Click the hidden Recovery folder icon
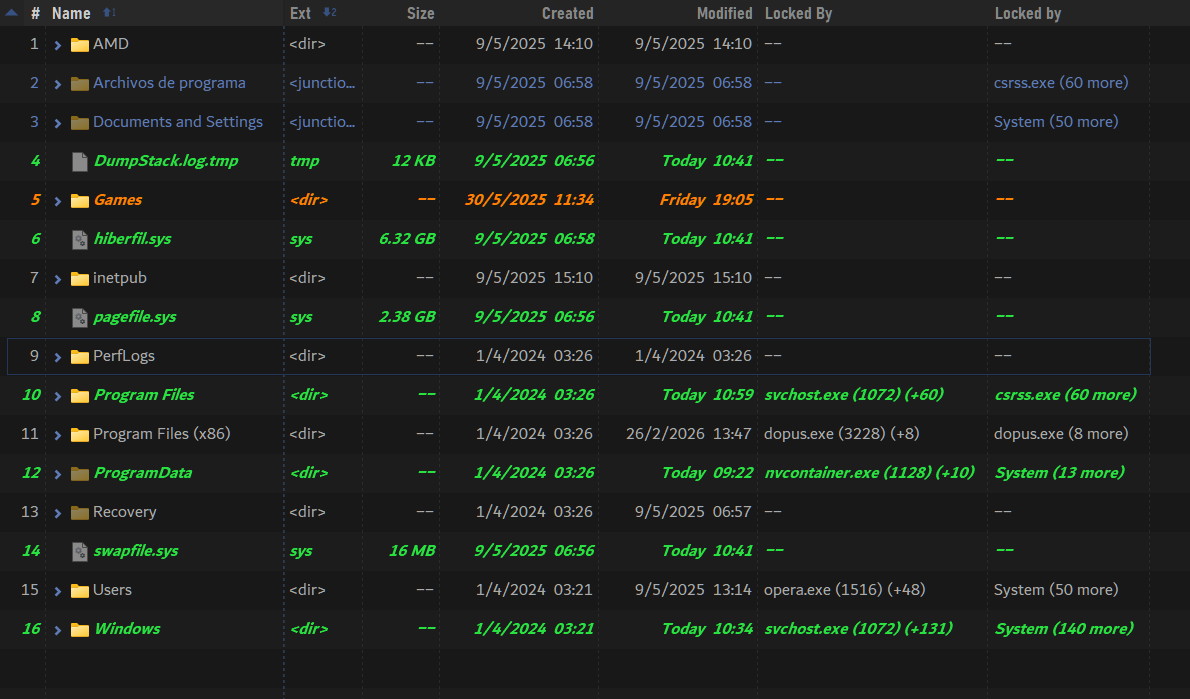Image resolution: width=1190 pixels, height=699 pixels. [x=80, y=512]
